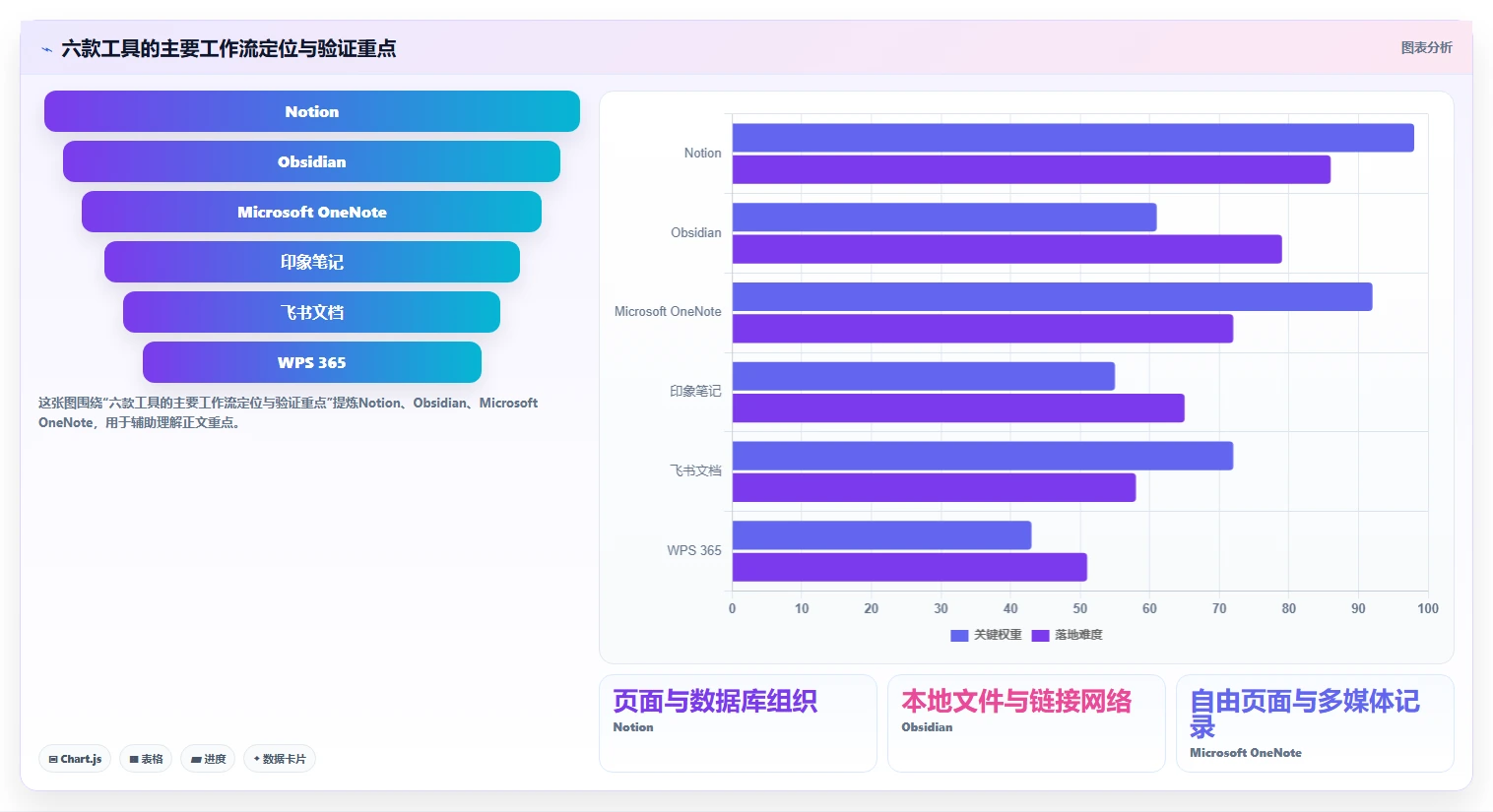Click the description paragraph starting 这张图围绕
This screenshot has width=1493, height=812.
(289, 412)
